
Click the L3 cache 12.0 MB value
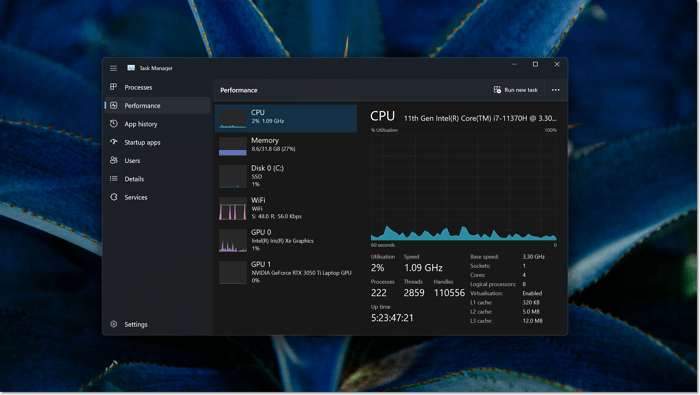533,320
